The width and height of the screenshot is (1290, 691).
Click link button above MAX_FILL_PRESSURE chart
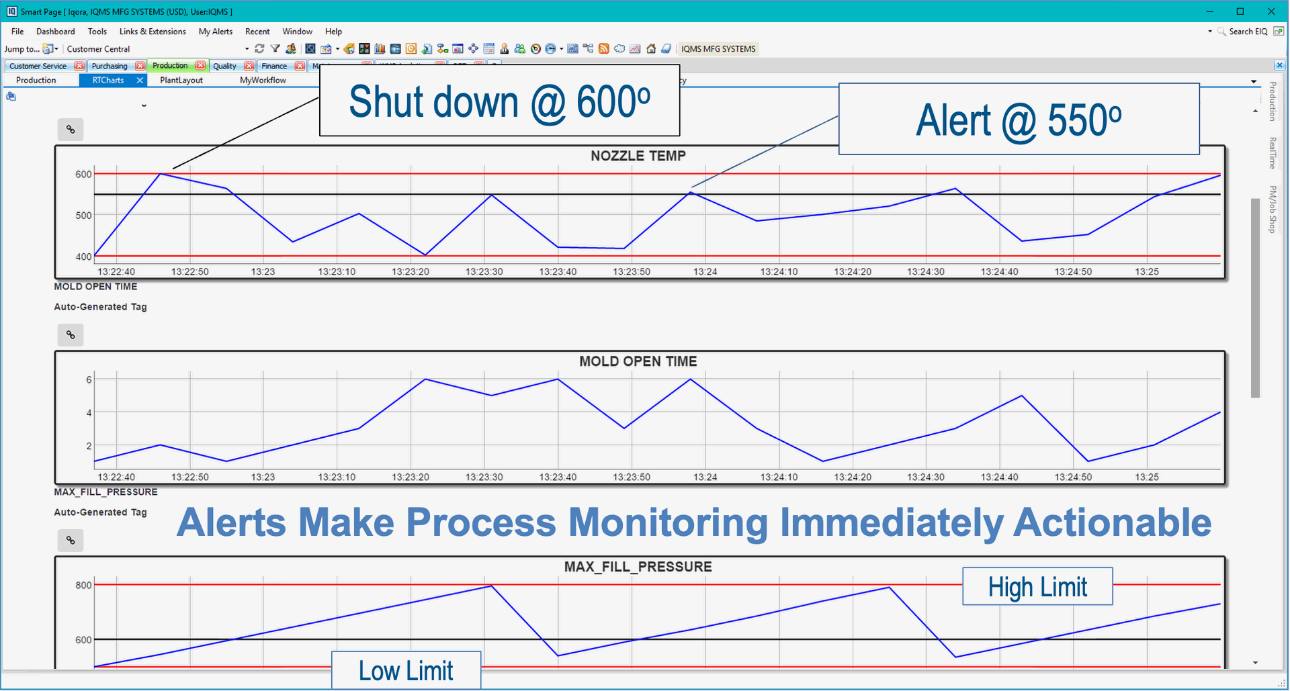click(x=70, y=540)
